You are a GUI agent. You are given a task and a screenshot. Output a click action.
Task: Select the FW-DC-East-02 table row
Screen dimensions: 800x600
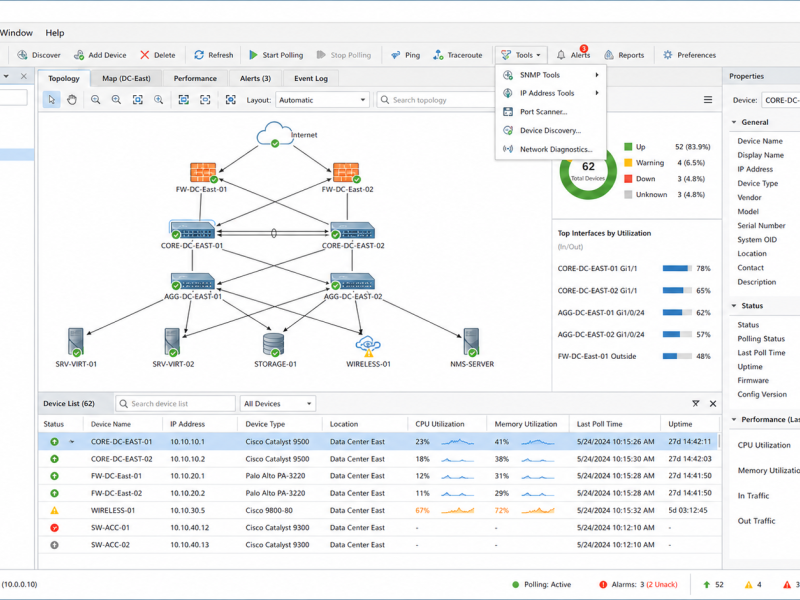click(x=379, y=493)
